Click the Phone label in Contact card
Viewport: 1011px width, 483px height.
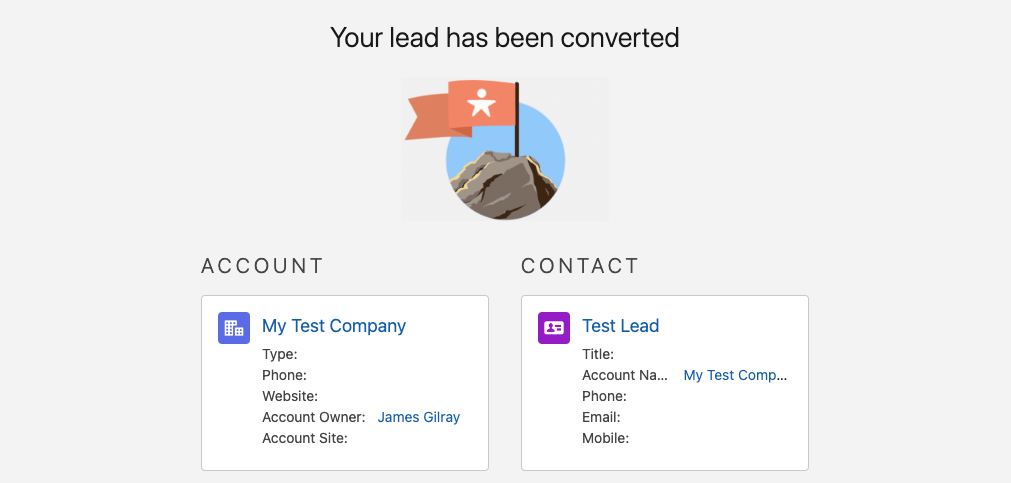(x=604, y=396)
